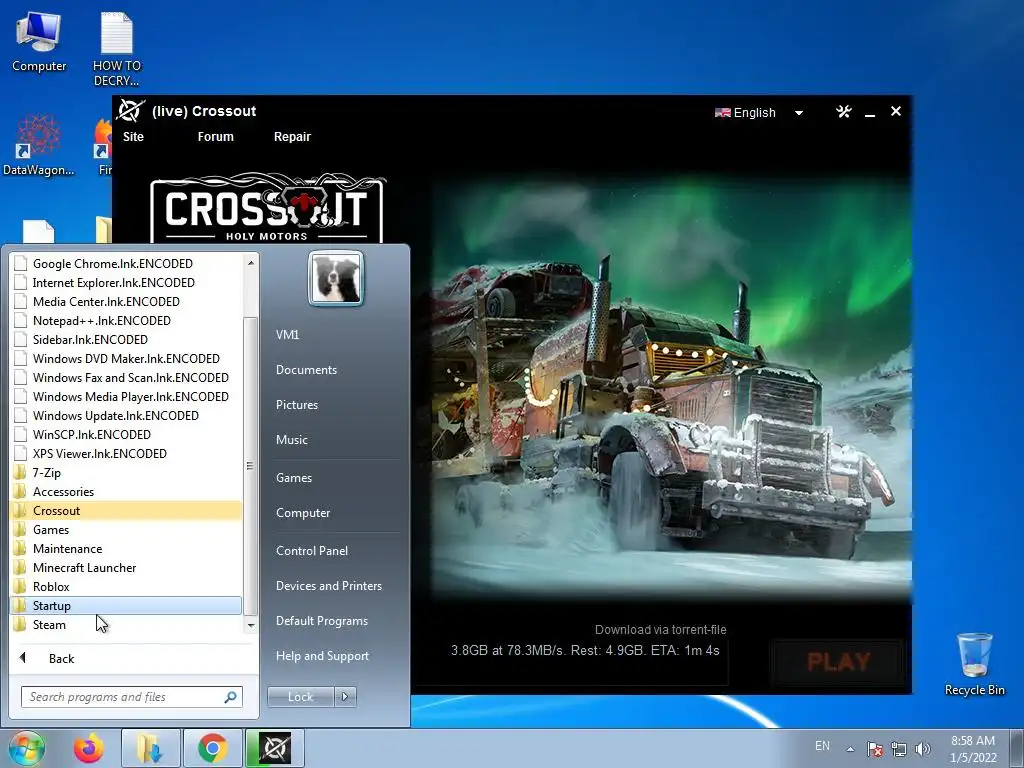1024x768 pixels.
Task: Click programs list scrollbar down arrow
Action: tap(251, 626)
